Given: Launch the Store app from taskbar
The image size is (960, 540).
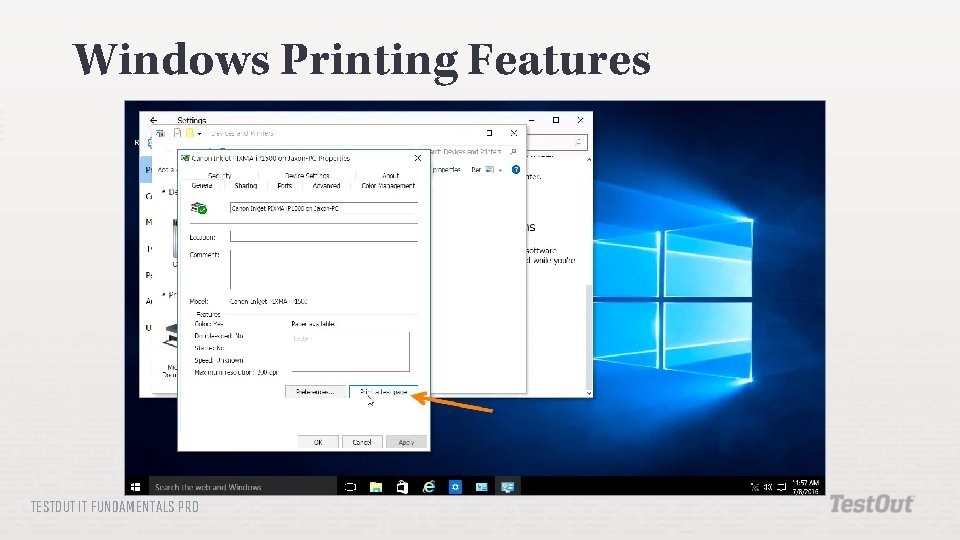Looking at the screenshot, I should coord(402,487).
